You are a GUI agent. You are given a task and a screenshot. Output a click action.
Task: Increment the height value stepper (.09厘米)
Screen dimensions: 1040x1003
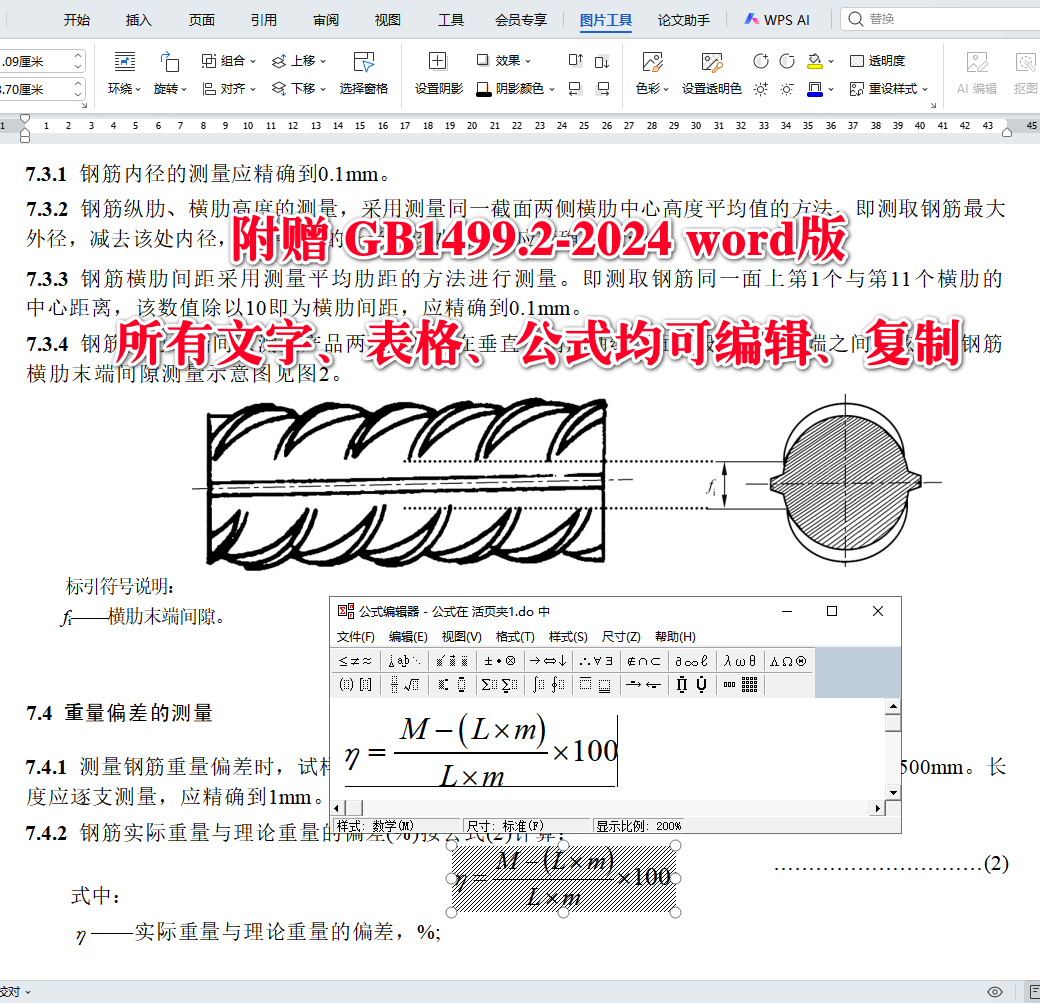pos(78,56)
